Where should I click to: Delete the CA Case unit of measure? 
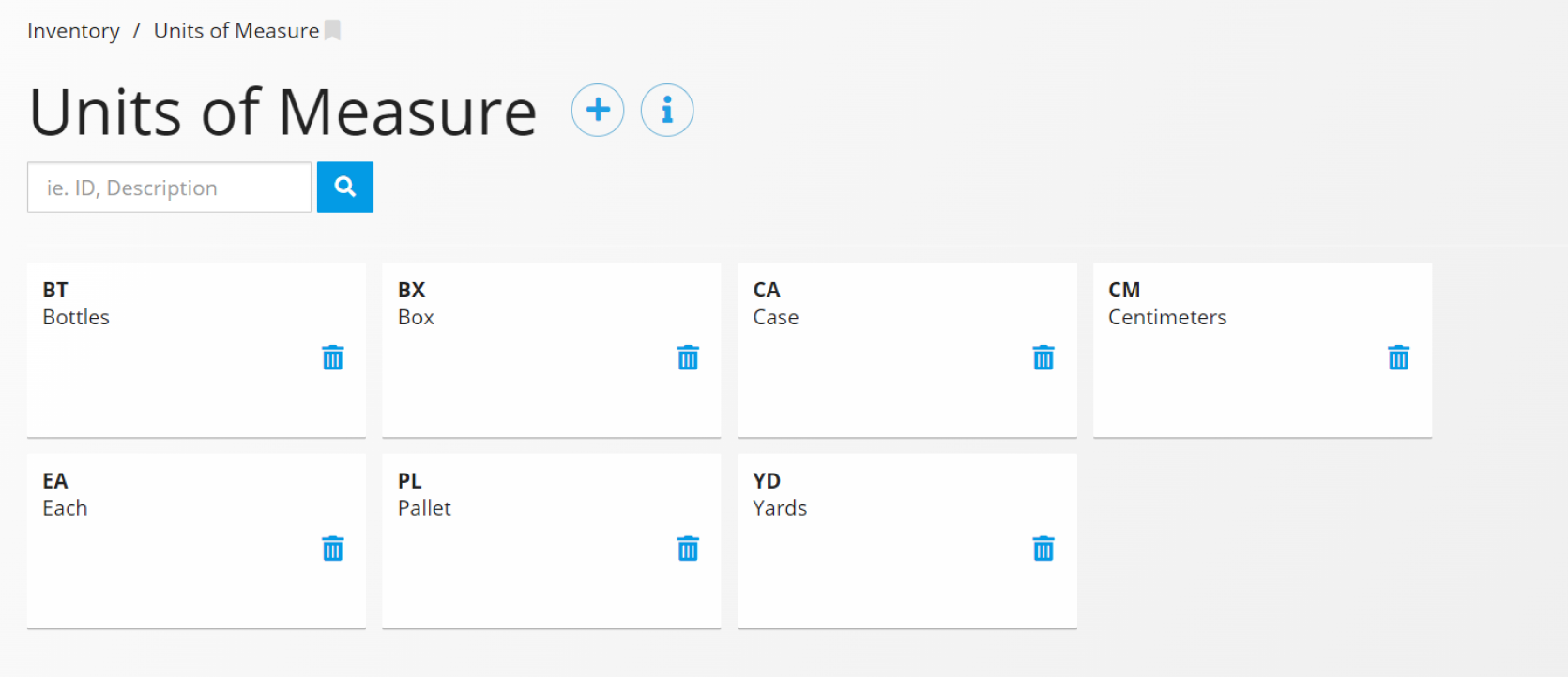[1043, 357]
